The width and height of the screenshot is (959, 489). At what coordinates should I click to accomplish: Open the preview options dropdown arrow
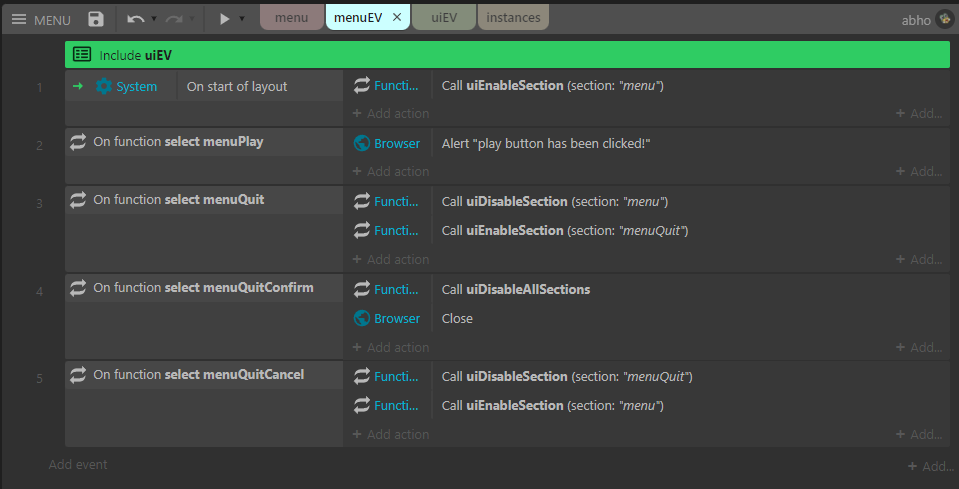coord(242,19)
